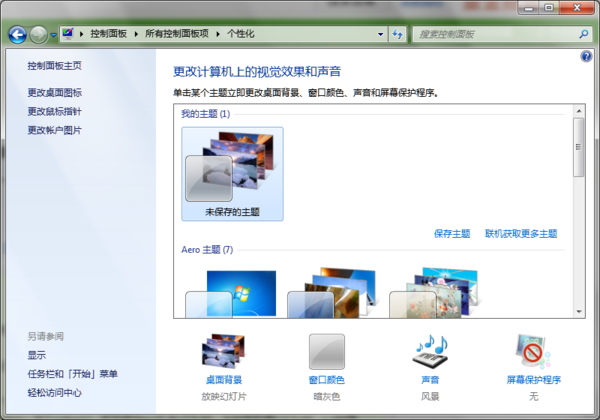This screenshot has height=420, width=600.
Task: Click the 暗灰色 color status text
Action: pos(327,397)
